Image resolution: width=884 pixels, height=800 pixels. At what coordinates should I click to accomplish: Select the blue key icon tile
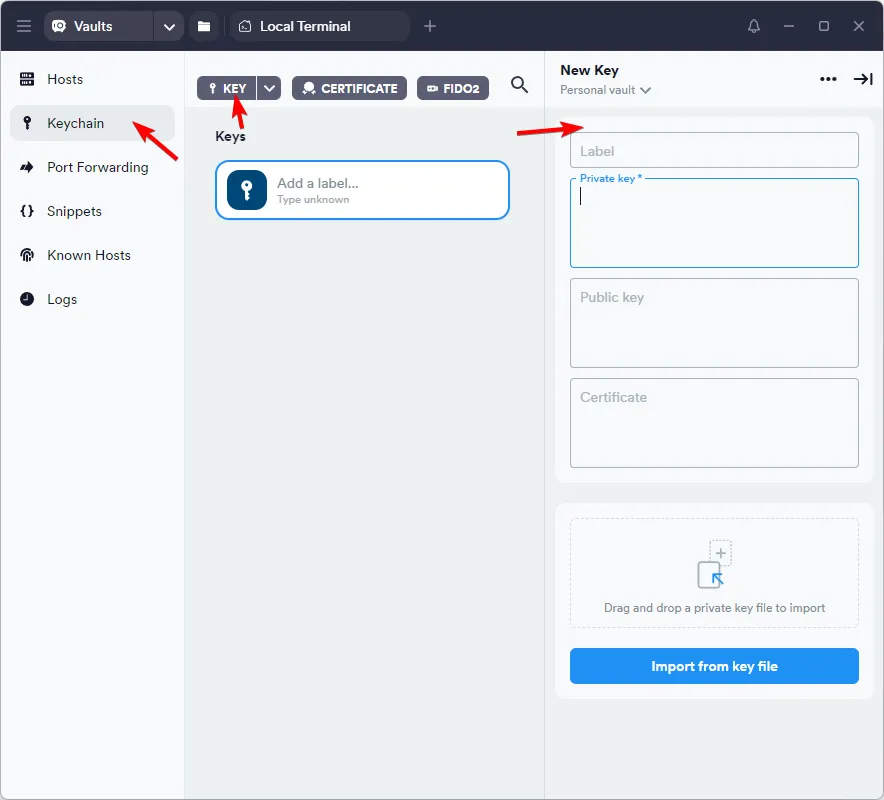point(246,190)
